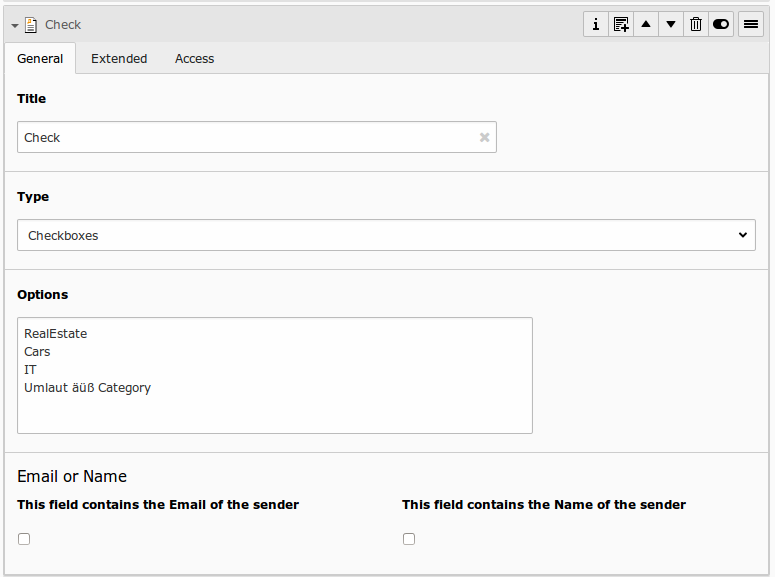Click the info icon for Check record
This screenshot has width=775, height=577.
point(596,25)
